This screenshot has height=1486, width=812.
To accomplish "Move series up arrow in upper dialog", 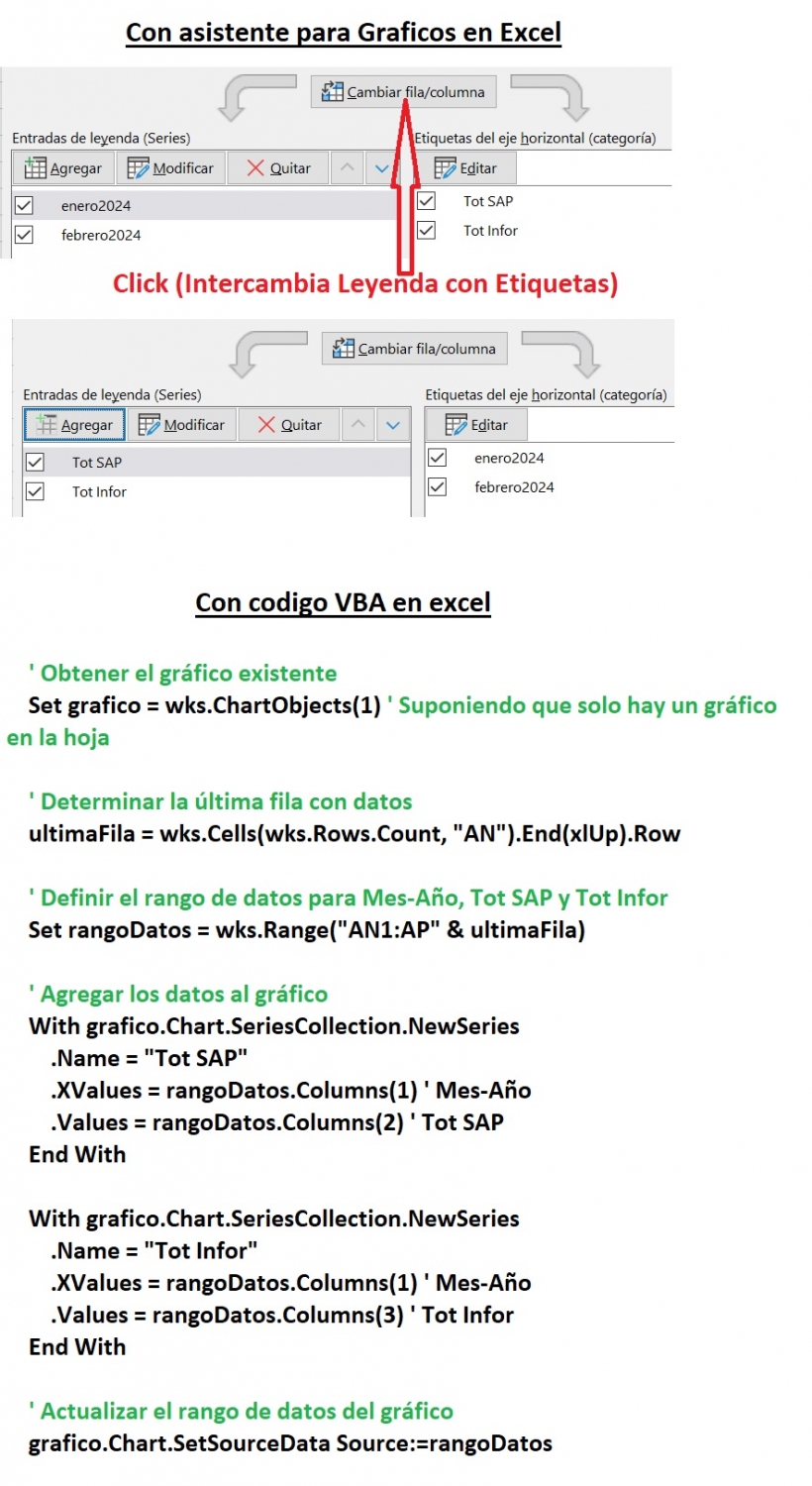I will point(347,168).
